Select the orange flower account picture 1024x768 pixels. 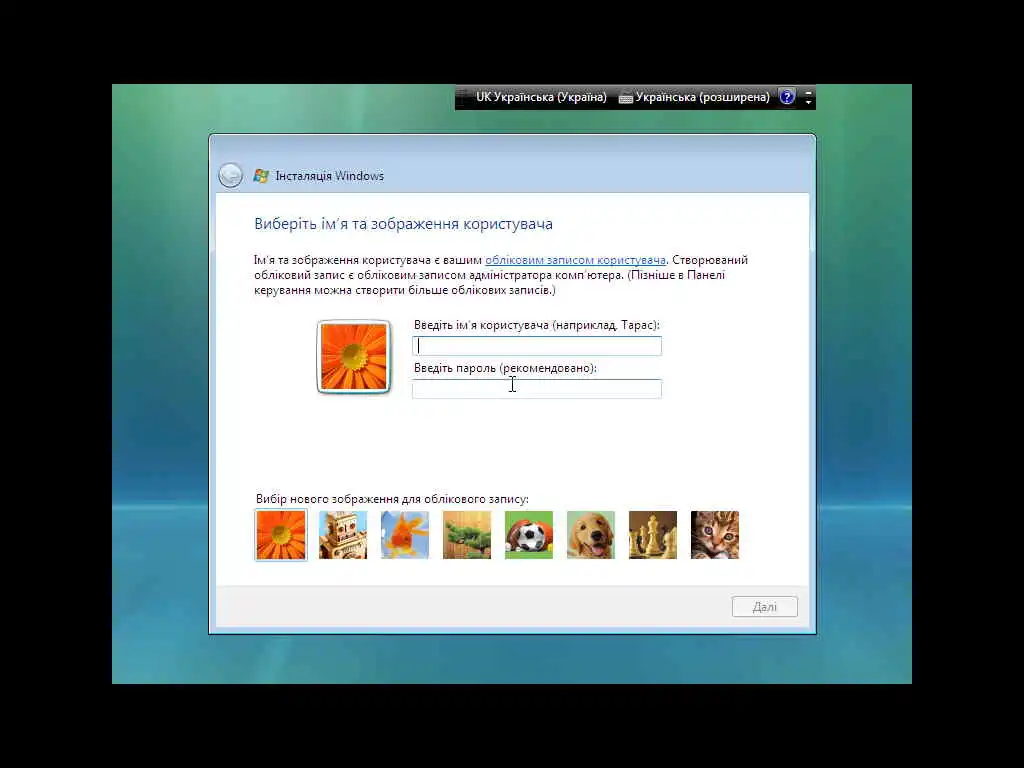tap(281, 535)
